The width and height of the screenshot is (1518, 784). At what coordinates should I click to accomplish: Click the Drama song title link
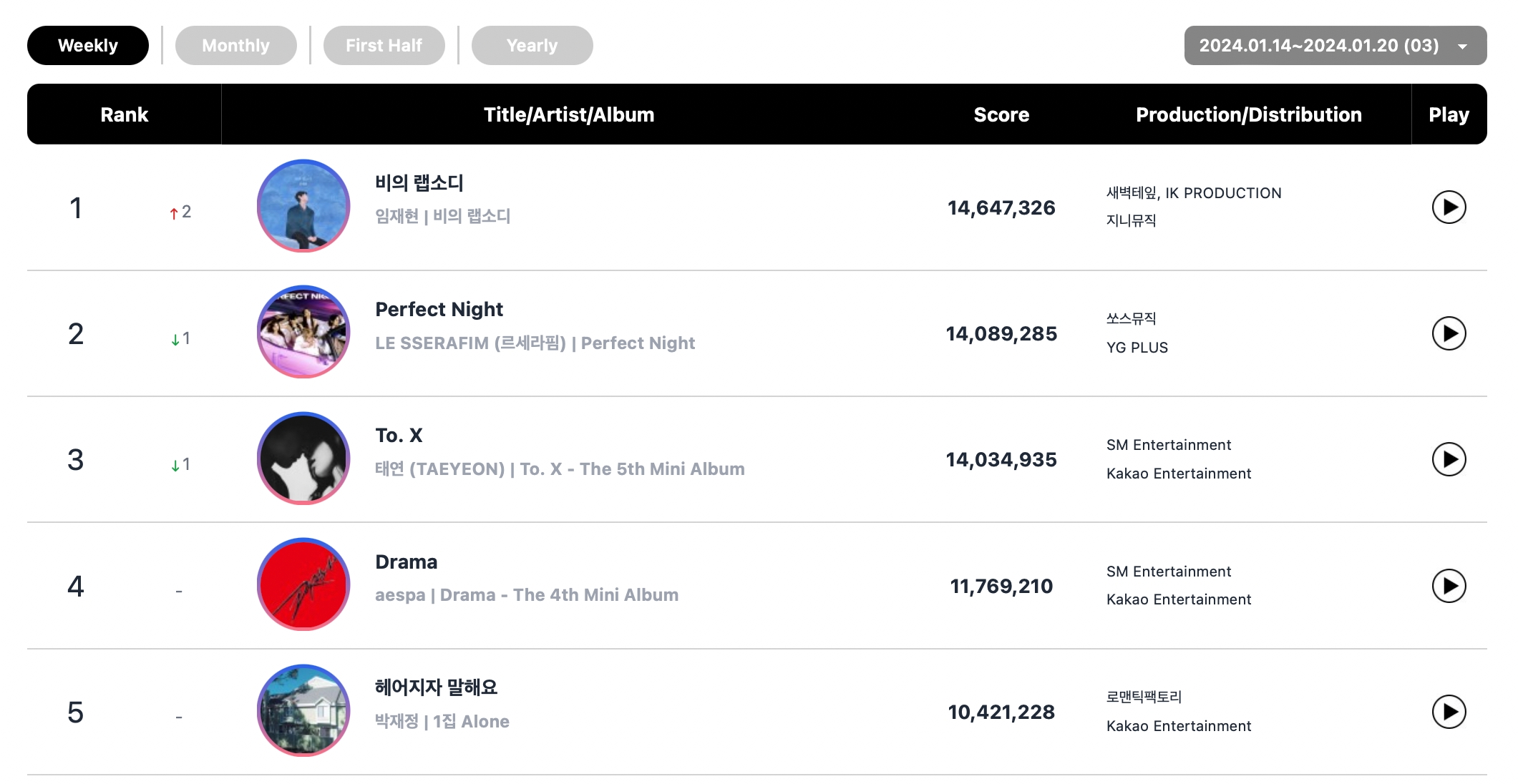pos(406,562)
